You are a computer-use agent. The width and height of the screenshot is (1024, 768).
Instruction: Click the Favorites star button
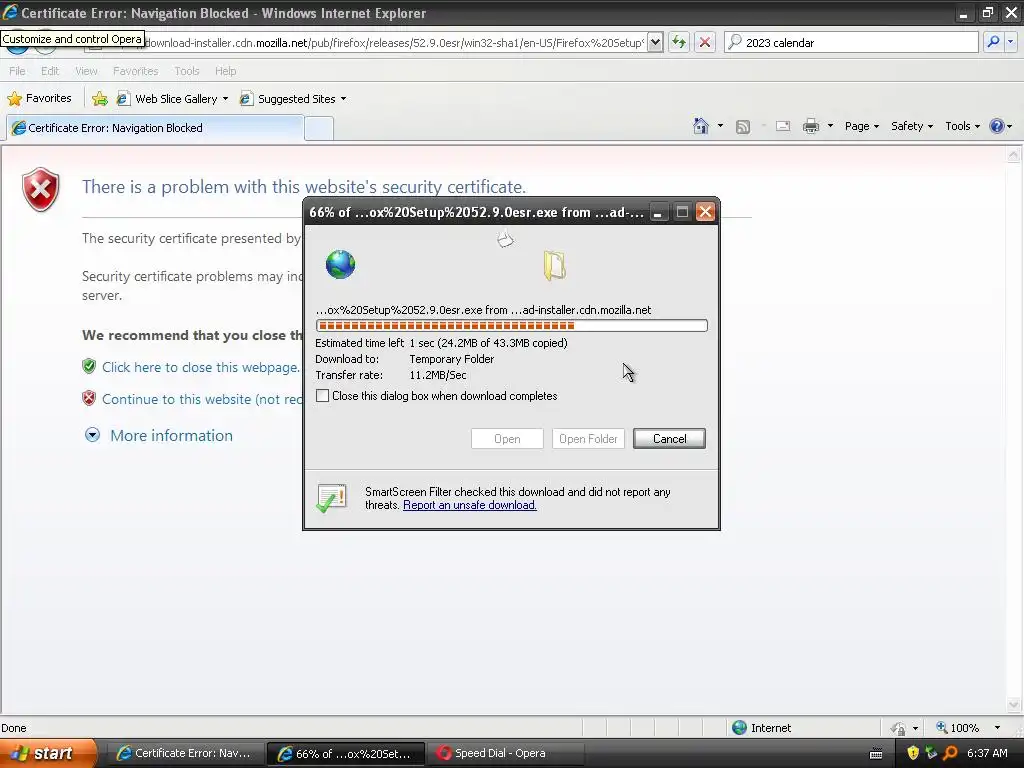tap(39, 99)
